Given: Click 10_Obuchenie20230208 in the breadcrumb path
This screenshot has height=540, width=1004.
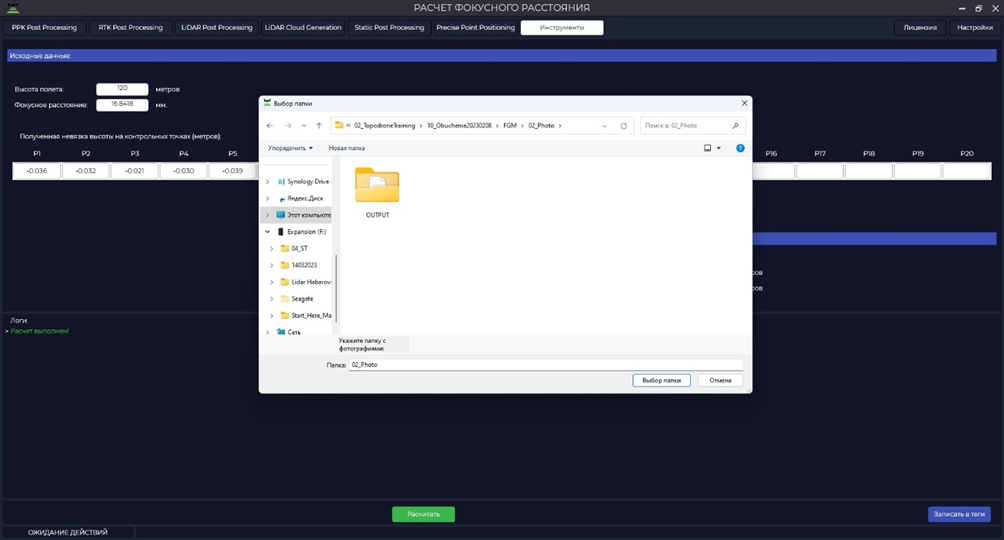Looking at the screenshot, I should click(459, 126).
